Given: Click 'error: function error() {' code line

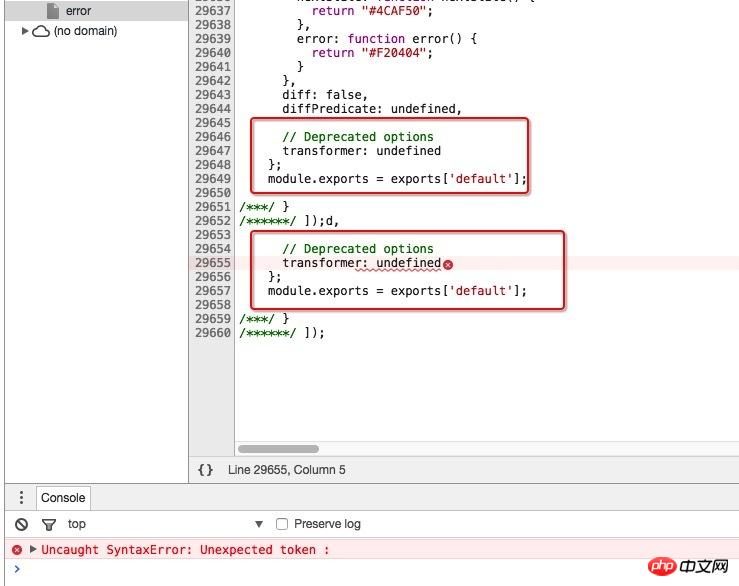Looking at the screenshot, I should [386, 39].
